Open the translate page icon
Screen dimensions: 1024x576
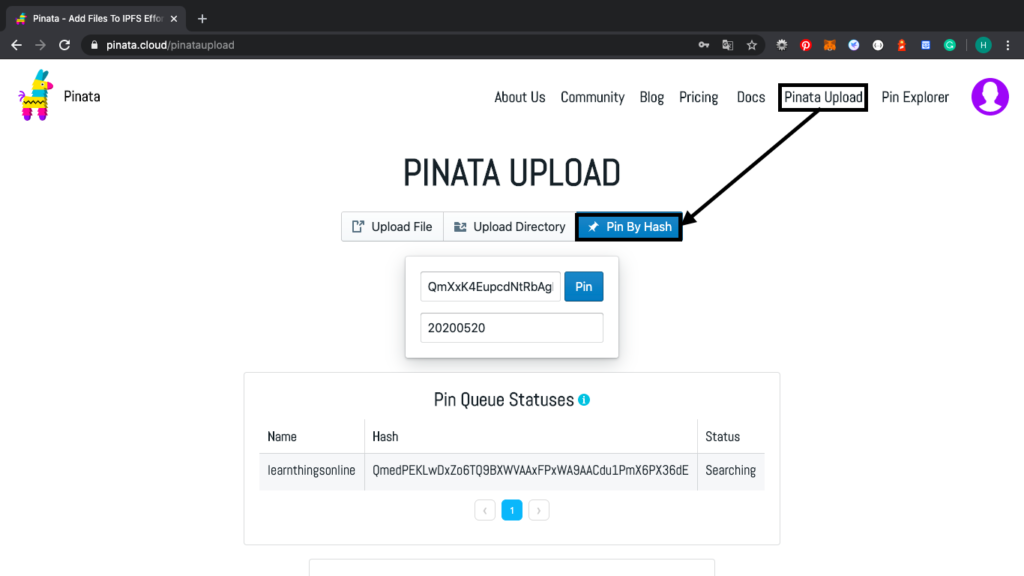[x=728, y=45]
